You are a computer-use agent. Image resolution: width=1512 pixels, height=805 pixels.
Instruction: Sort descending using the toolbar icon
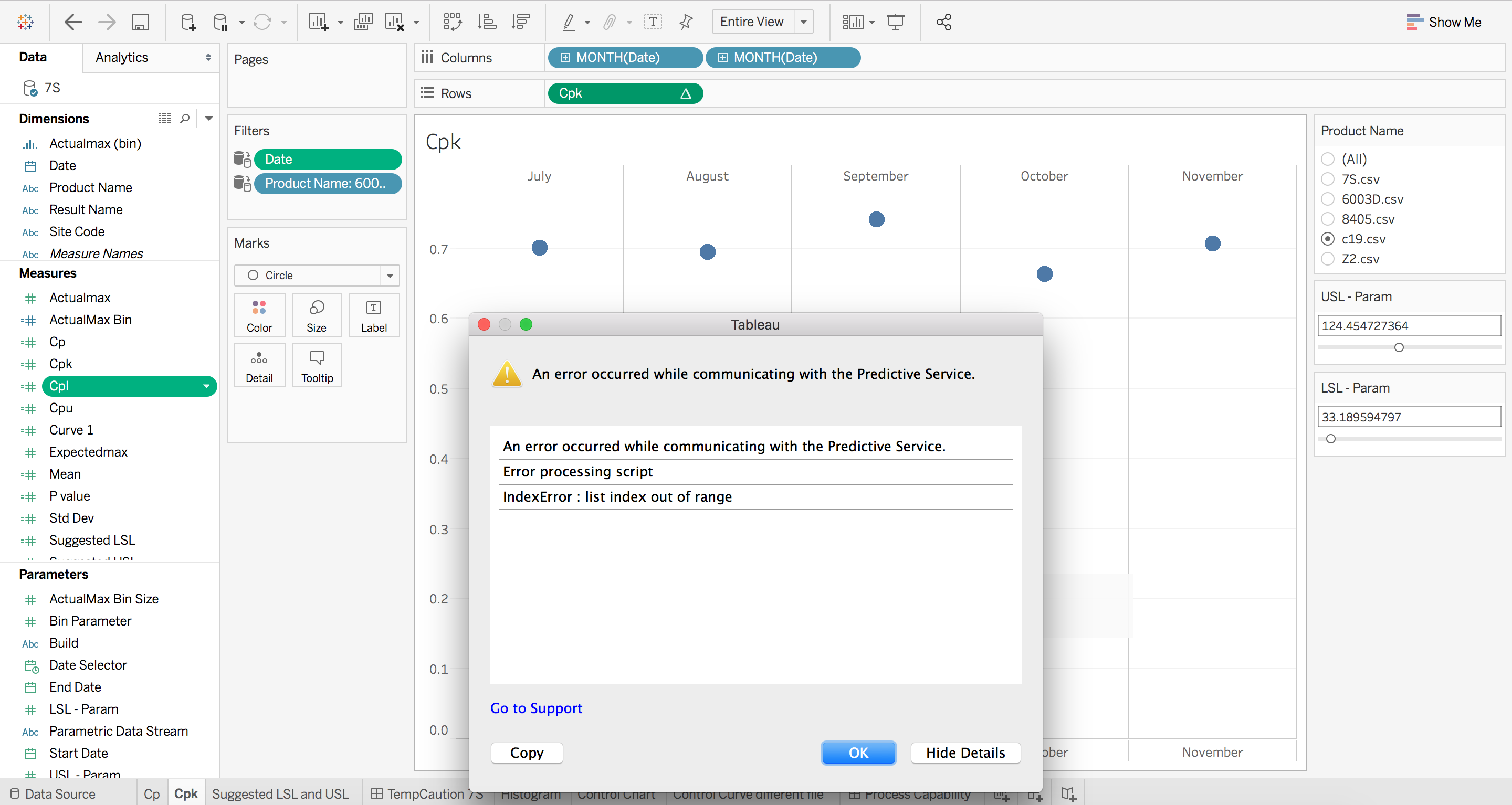tap(520, 22)
